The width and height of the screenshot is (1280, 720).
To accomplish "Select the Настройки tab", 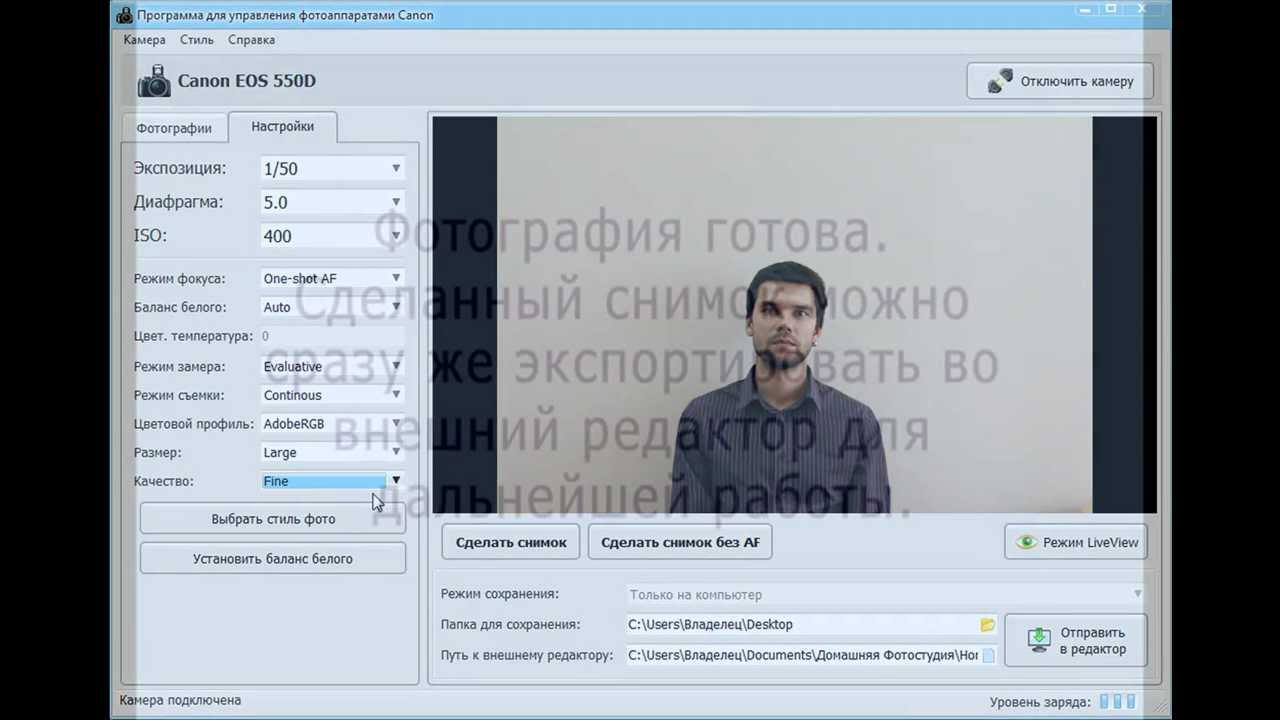I will click(x=282, y=126).
